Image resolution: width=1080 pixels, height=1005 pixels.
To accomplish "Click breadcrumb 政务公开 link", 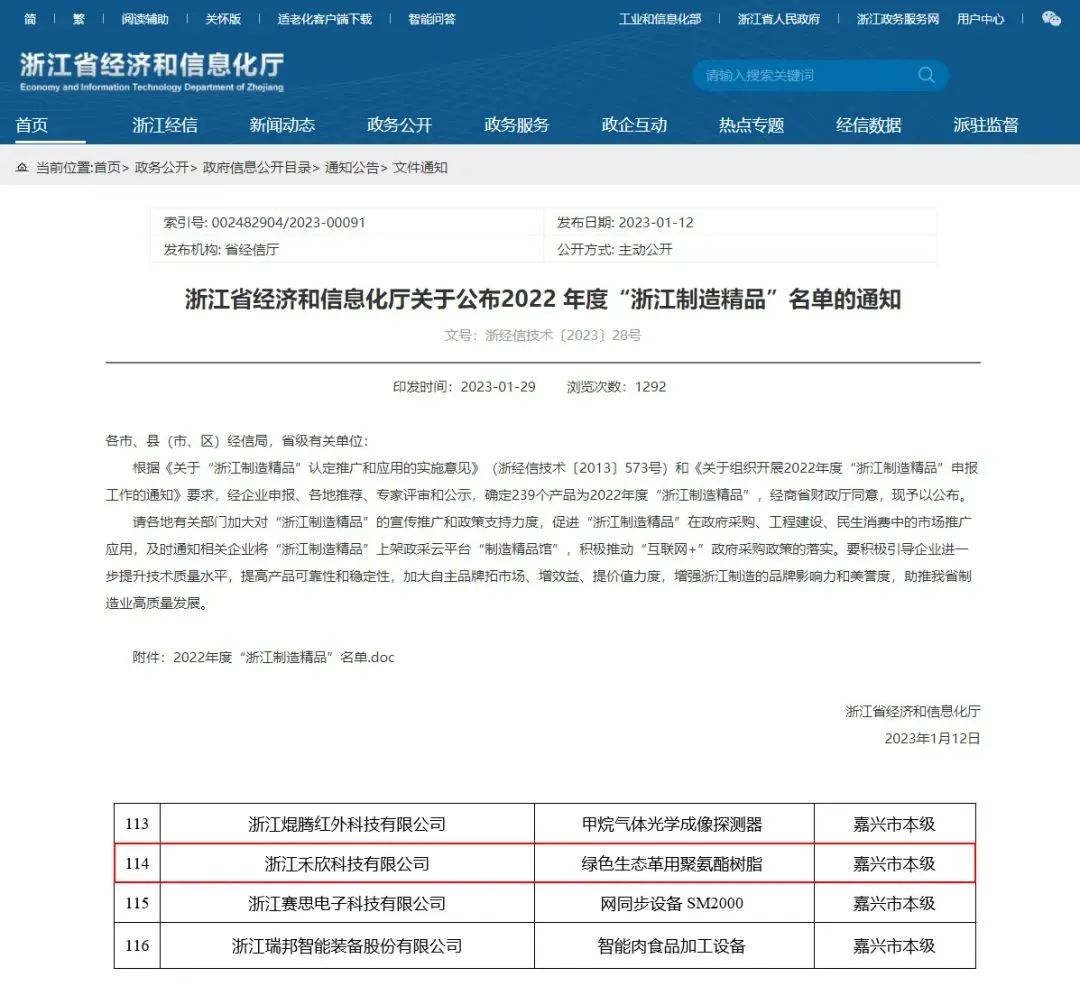I will 162,167.
